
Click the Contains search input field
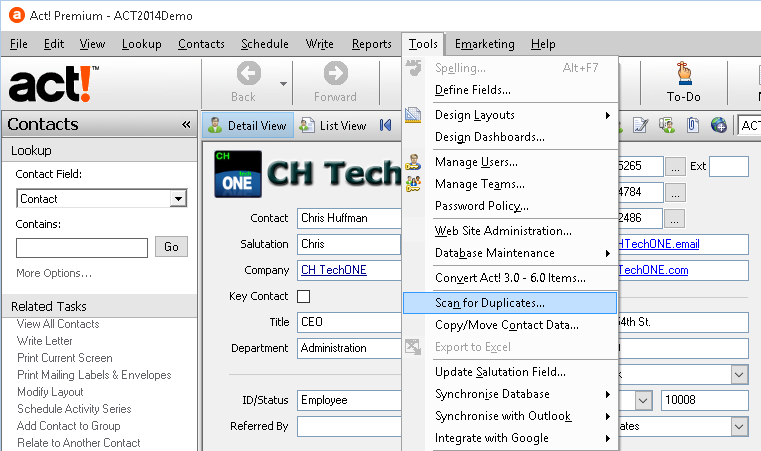click(x=82, y=248)
